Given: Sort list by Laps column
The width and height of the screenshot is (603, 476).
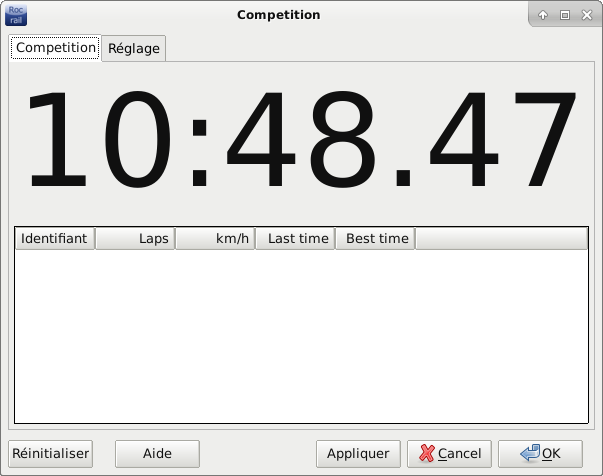Looking at the screenshot, I should pos(135,238).
